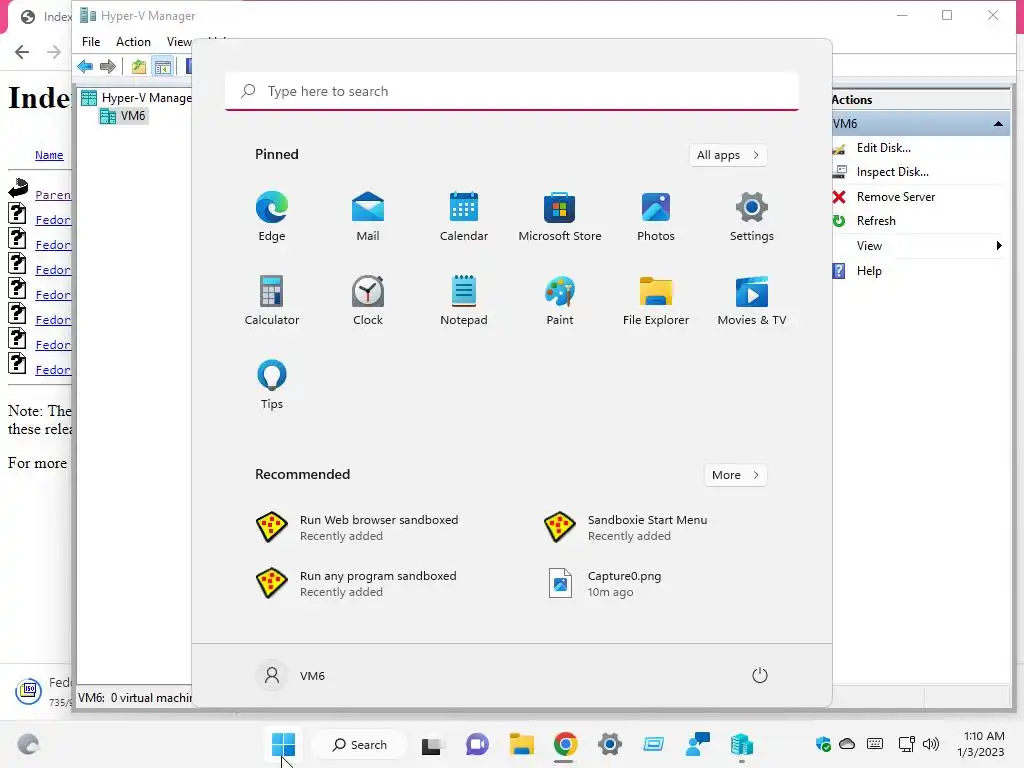Open VM6 user account menu
The width and height of the screenshot is (1024, 768).
292,675
